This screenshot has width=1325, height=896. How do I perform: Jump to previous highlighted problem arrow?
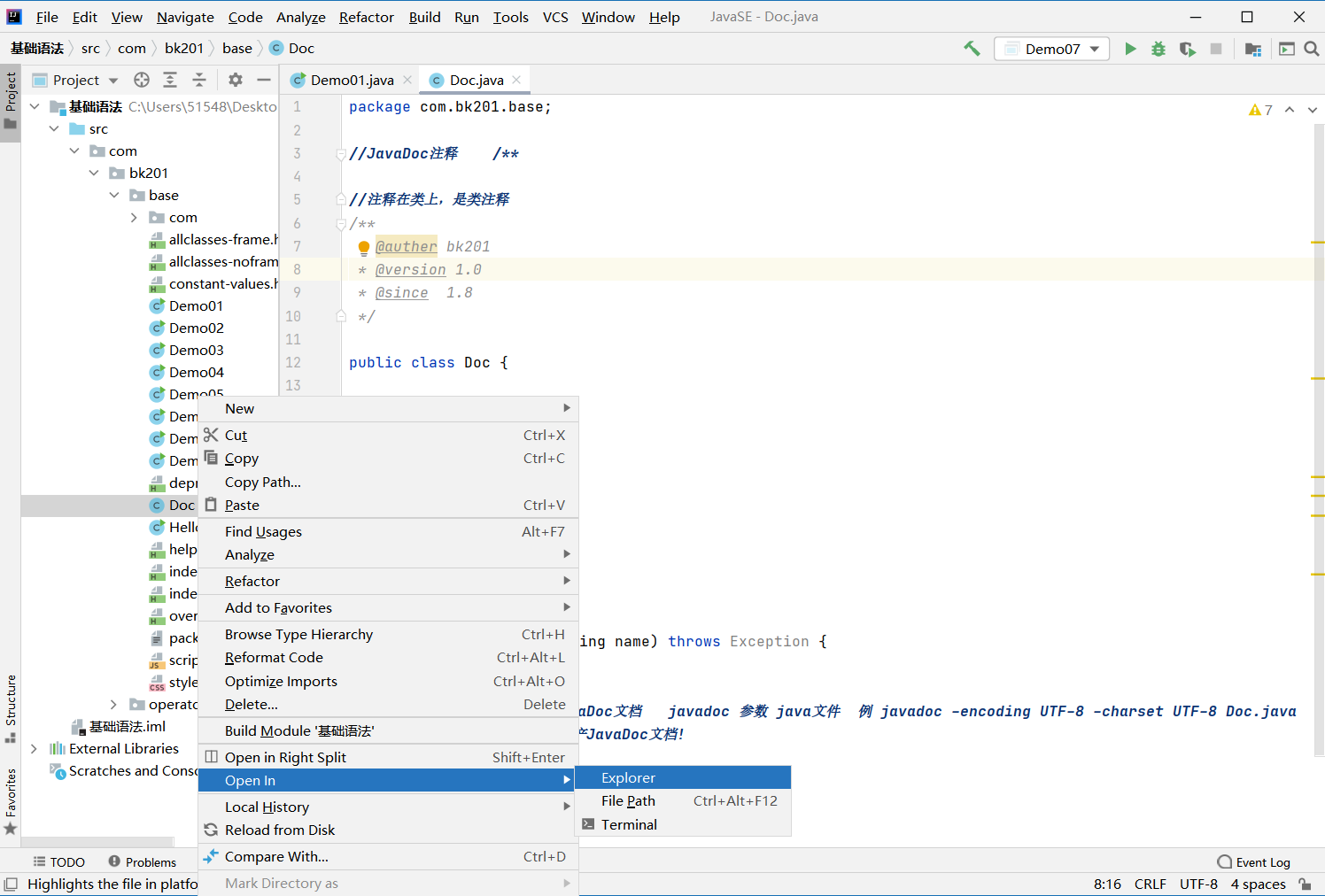[1290, 110]
